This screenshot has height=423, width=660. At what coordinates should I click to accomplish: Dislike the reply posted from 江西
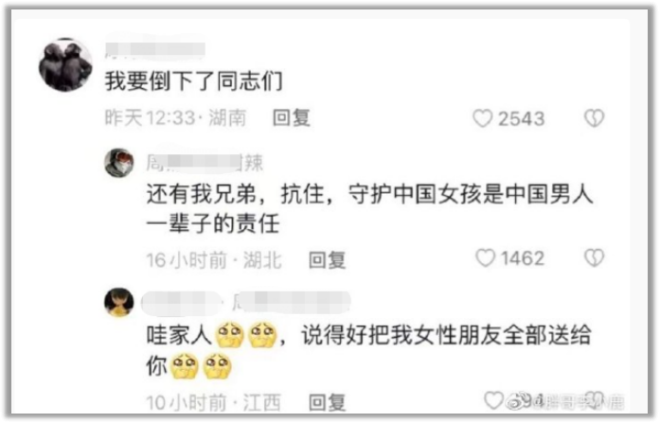[x=594, y=400]
